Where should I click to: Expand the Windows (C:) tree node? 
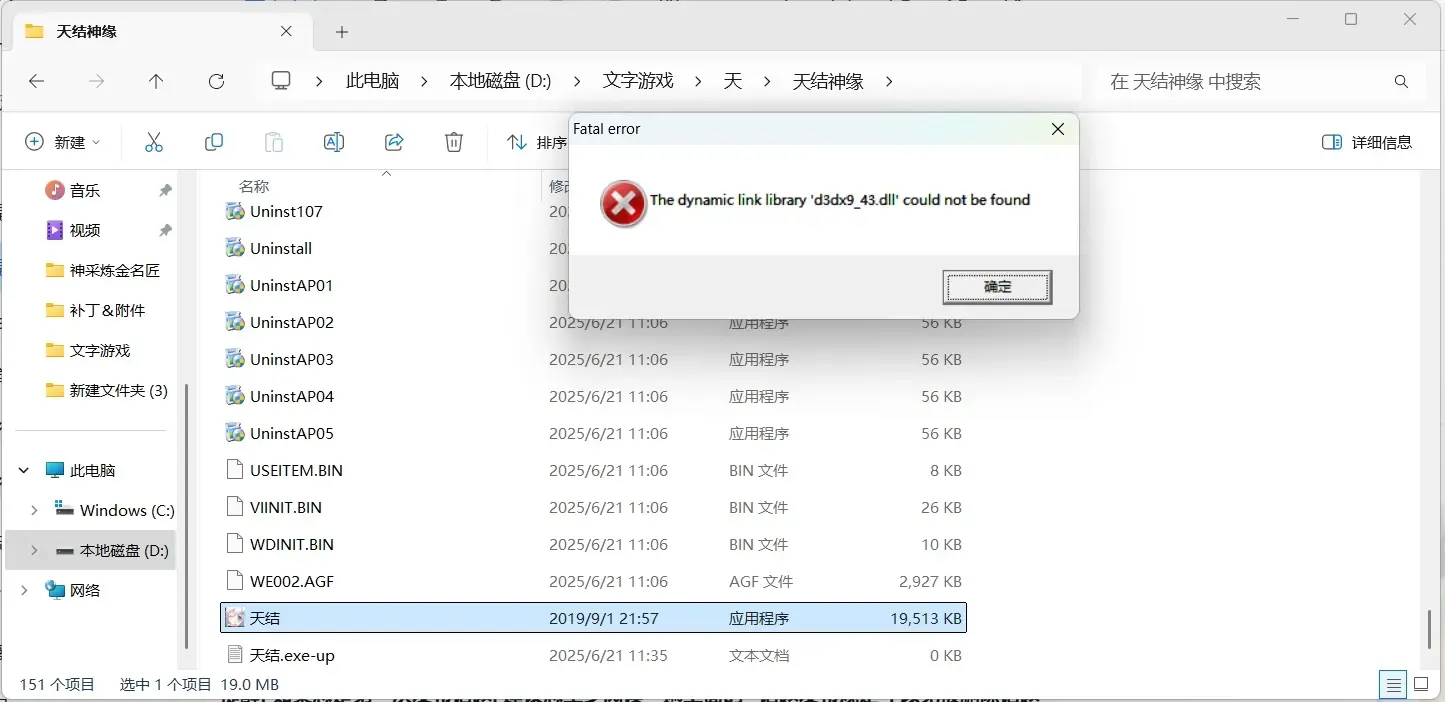pos(35,510)
